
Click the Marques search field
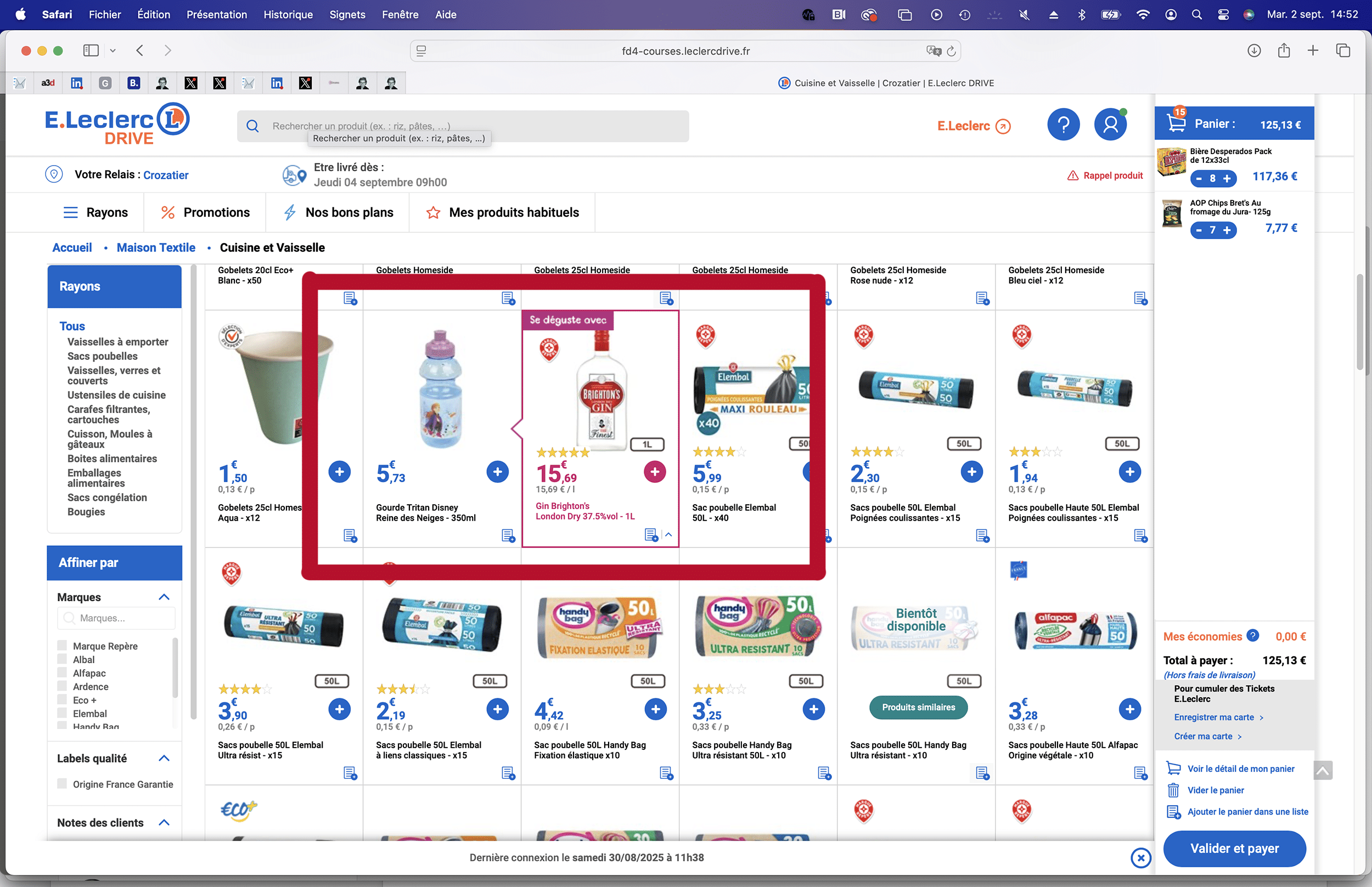tap(116, 618)
